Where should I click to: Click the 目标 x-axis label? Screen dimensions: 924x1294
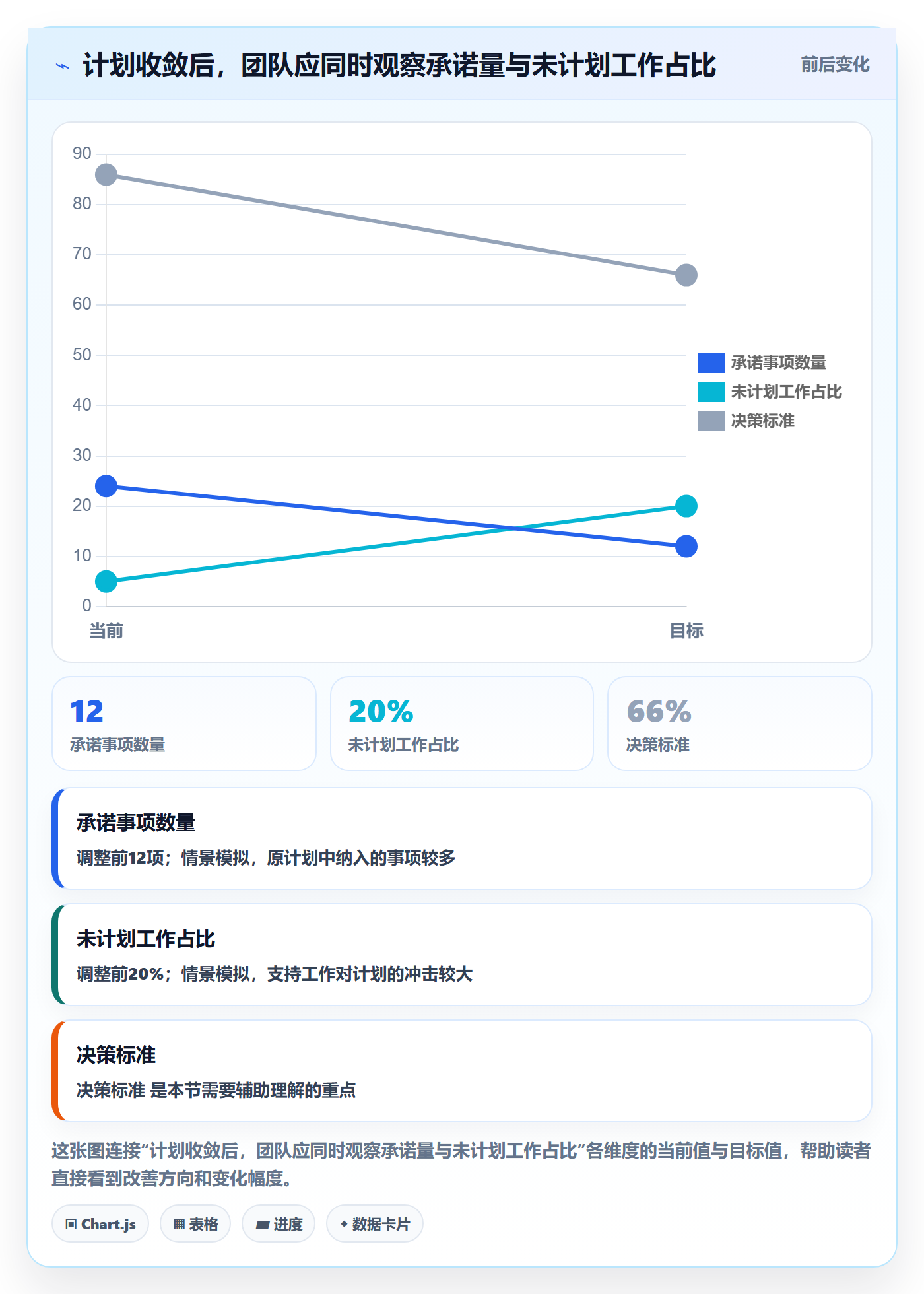click(x=686, y=631)
